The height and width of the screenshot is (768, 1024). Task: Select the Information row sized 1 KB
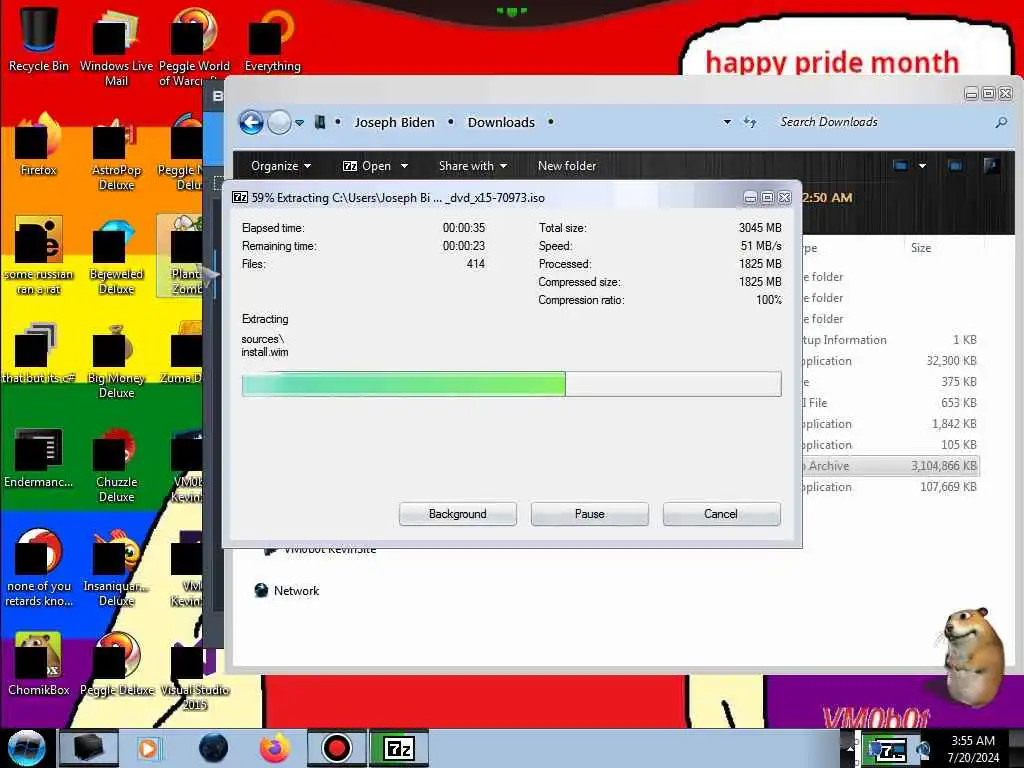pos(891,340)
